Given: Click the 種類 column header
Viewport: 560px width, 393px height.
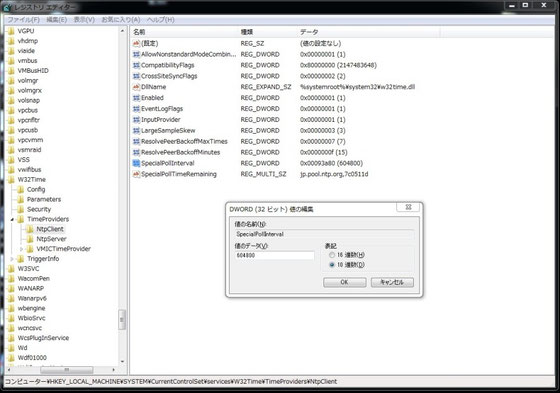Looking at the screenshot, I should [267, 32].
